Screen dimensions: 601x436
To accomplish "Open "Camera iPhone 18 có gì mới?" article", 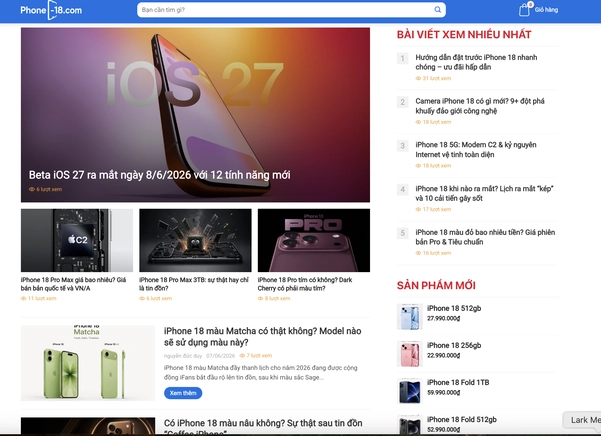I will pyautogui.click(x=480, y=106).
